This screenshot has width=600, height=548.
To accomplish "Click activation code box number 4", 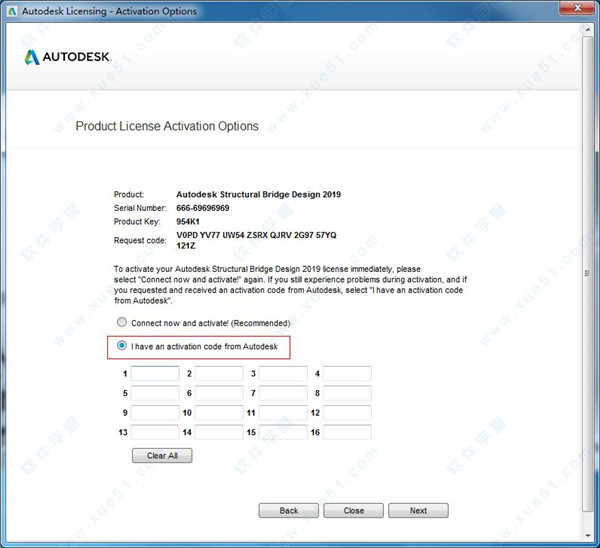I will click(x=347, y=374).
